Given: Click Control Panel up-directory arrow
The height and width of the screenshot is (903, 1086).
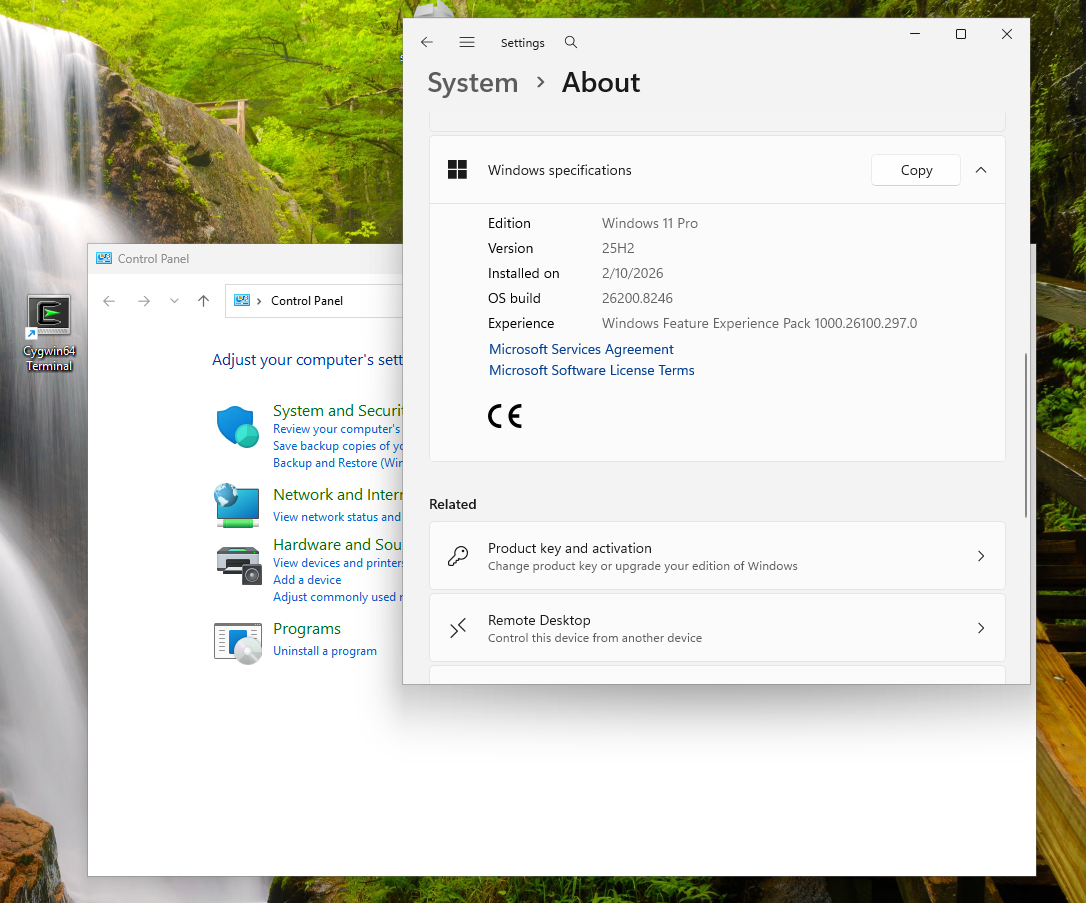Looking at the screenshot, I should [x=204, y=301].
